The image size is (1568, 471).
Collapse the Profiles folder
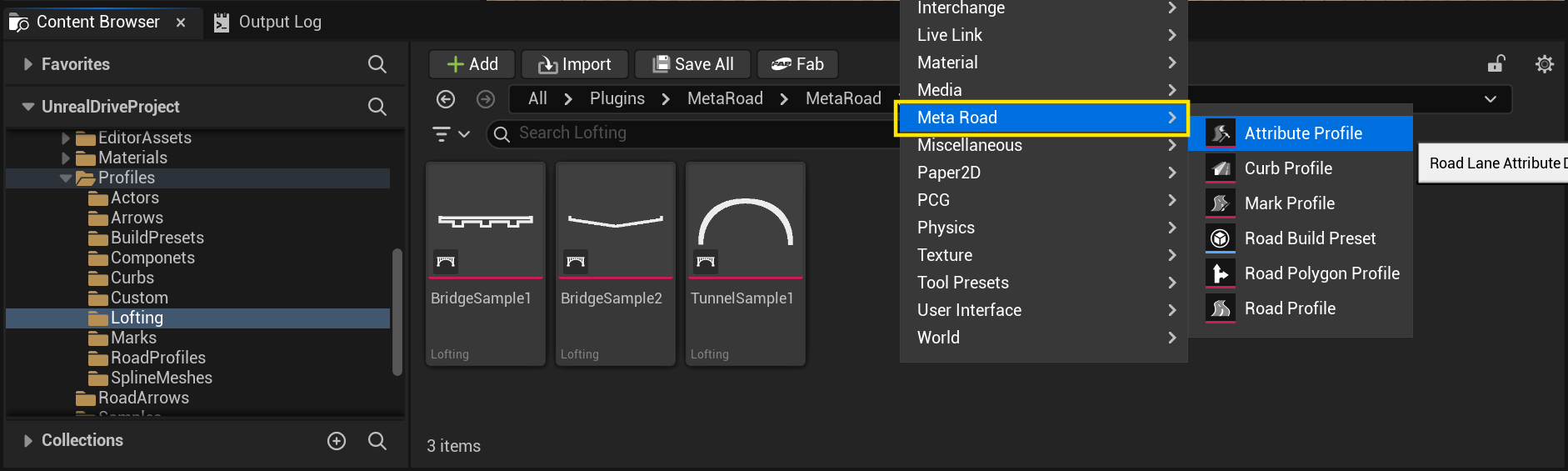point(66,178)
